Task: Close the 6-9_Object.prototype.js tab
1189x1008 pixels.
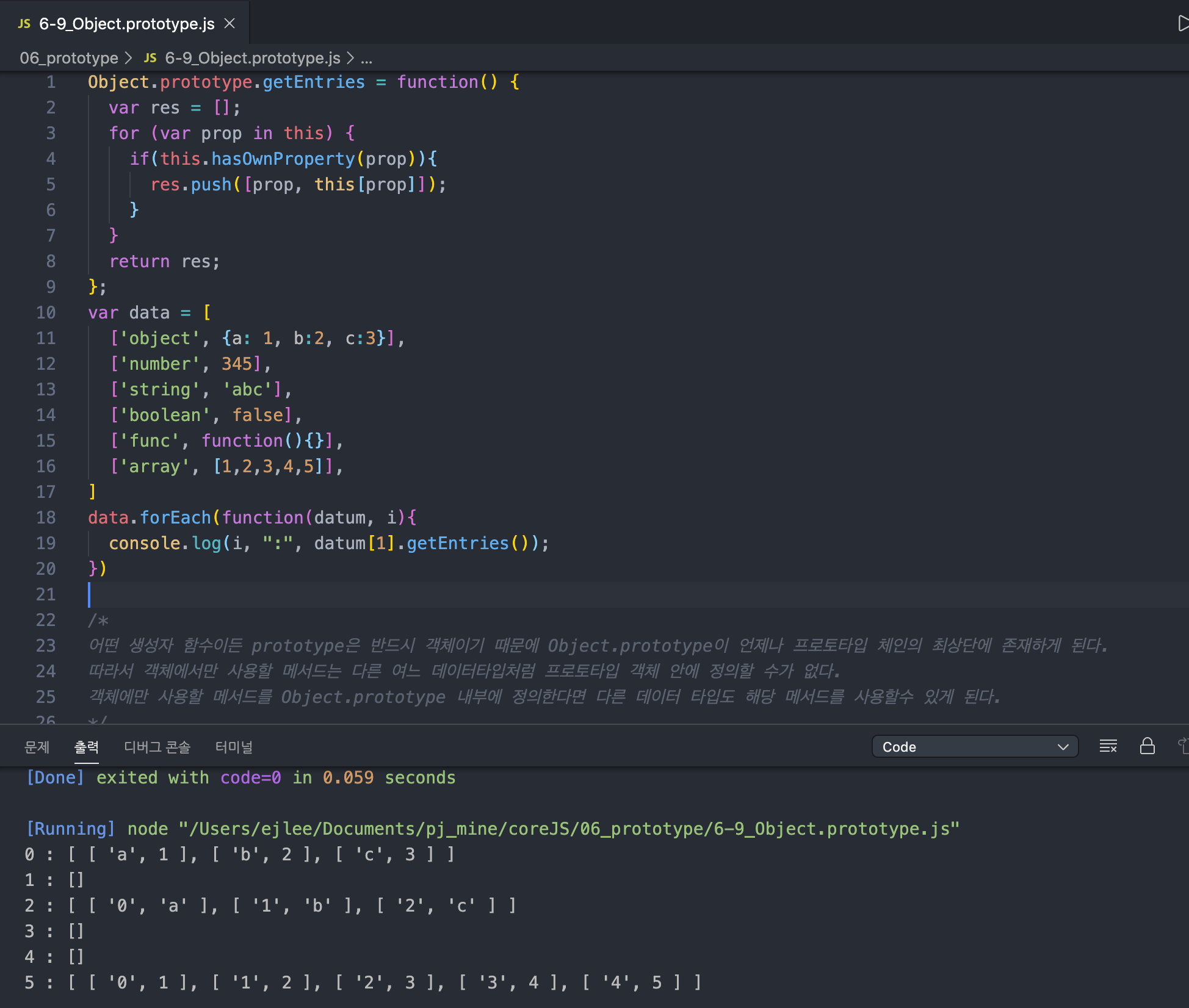Action: click(229, 24)
